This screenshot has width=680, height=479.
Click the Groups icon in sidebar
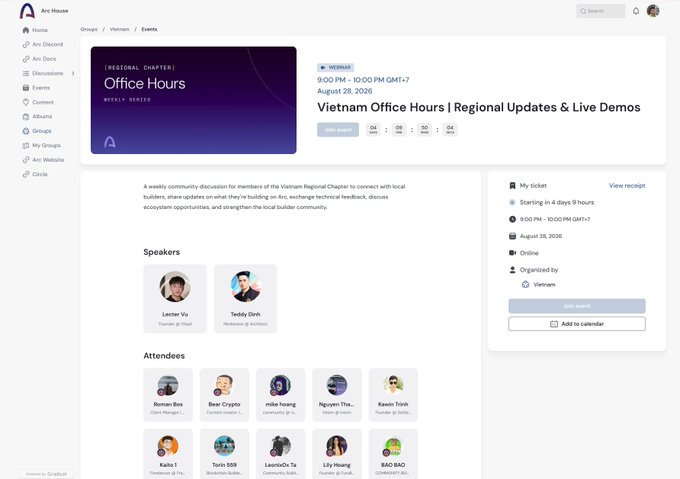coord(26,130)
